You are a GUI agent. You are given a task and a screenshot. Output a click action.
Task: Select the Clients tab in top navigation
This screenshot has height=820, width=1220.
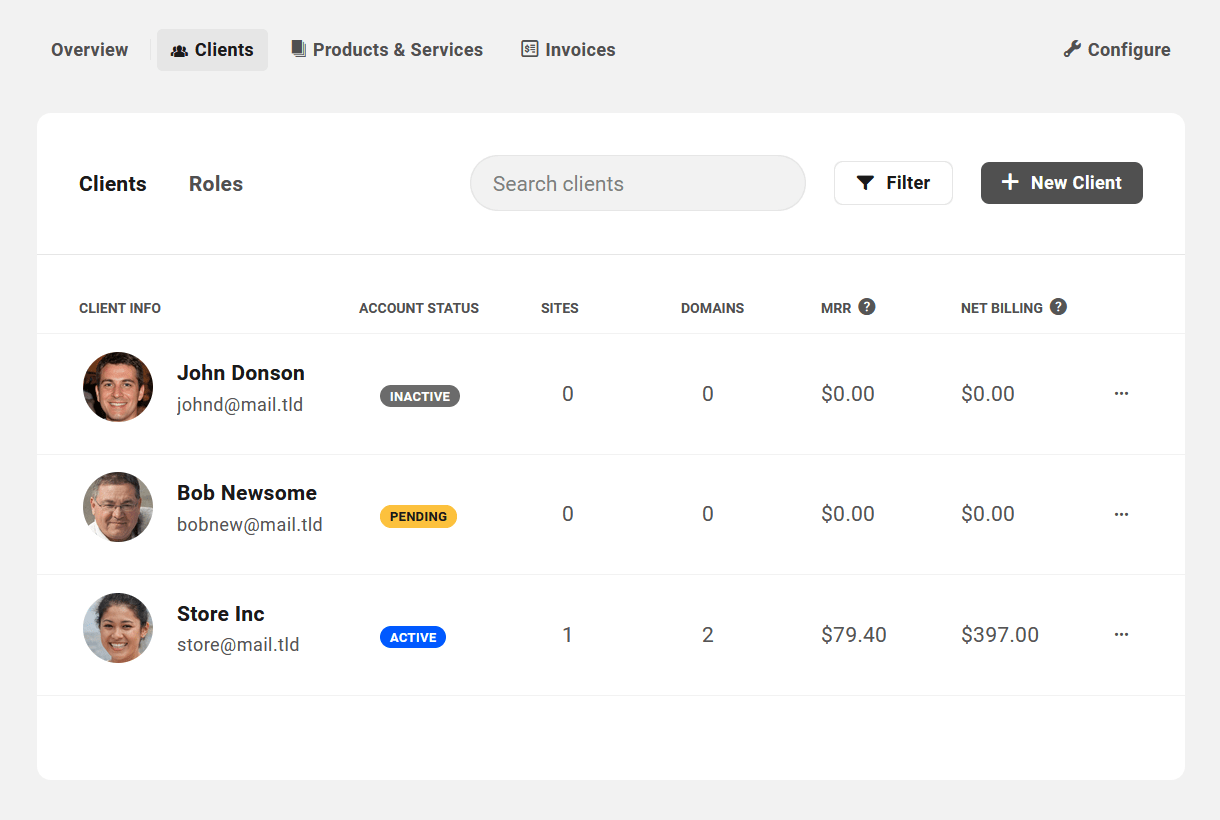point(212,50)
